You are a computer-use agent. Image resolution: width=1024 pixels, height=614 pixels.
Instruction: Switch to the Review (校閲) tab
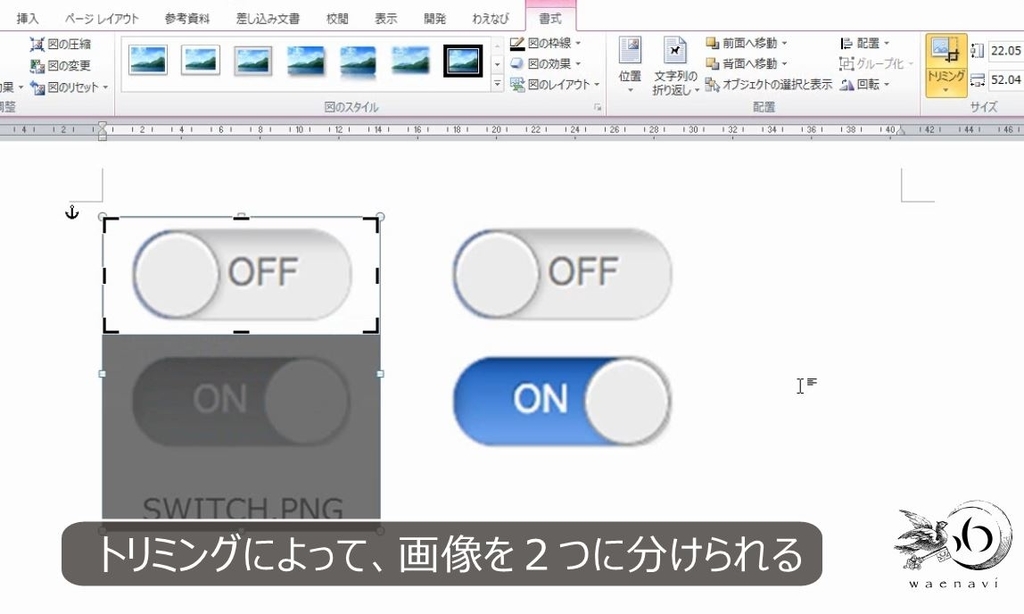pos(337,18)
